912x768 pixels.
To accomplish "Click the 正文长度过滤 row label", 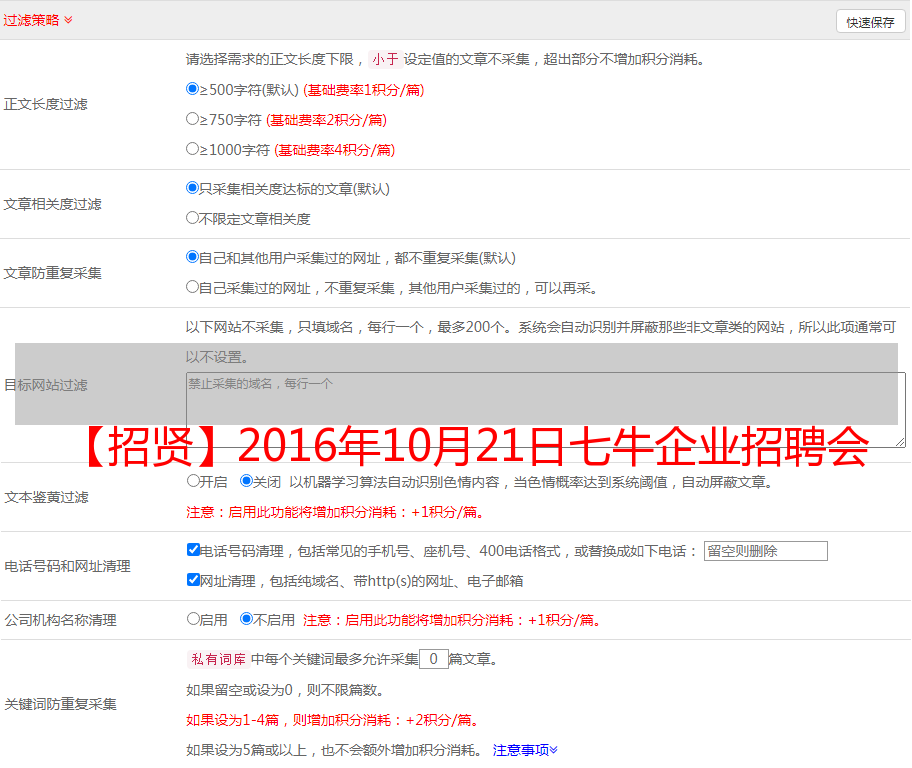I will tap(45, 104).
